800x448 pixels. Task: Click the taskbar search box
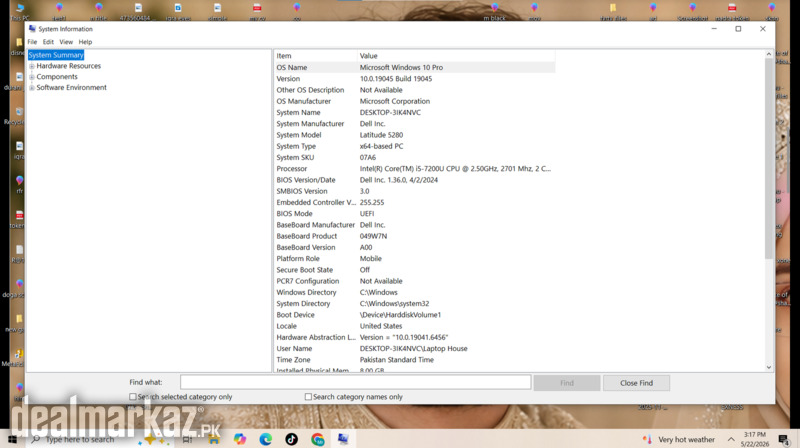99,439
